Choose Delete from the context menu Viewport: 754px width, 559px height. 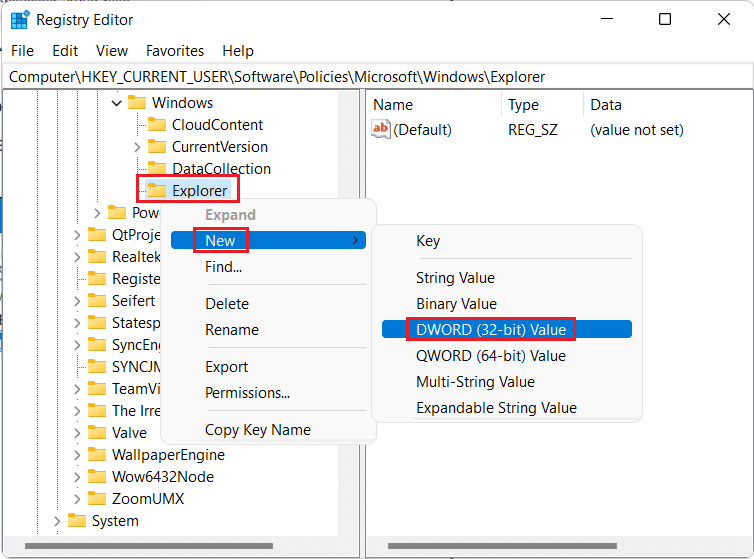[268, 303]
